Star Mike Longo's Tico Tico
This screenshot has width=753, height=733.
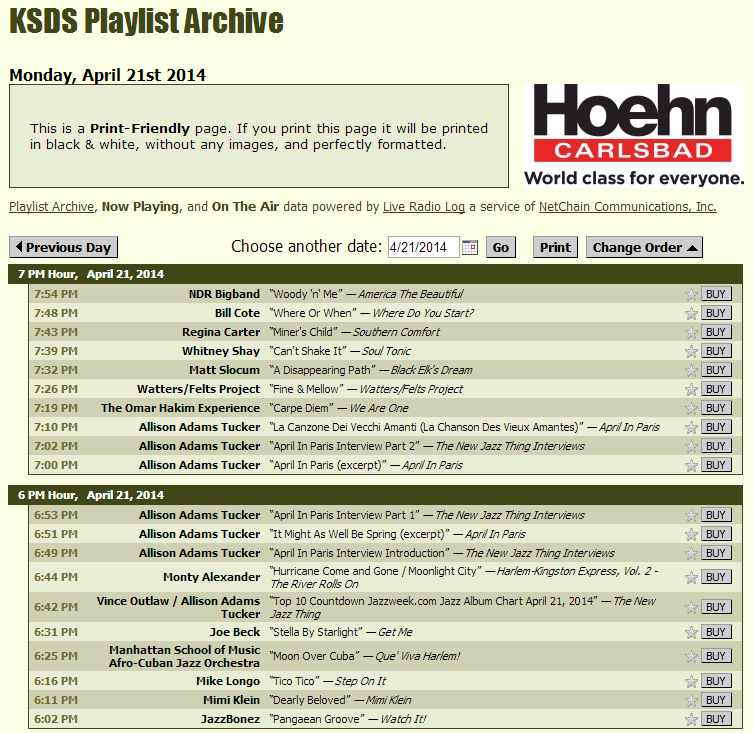pos(691,681)
